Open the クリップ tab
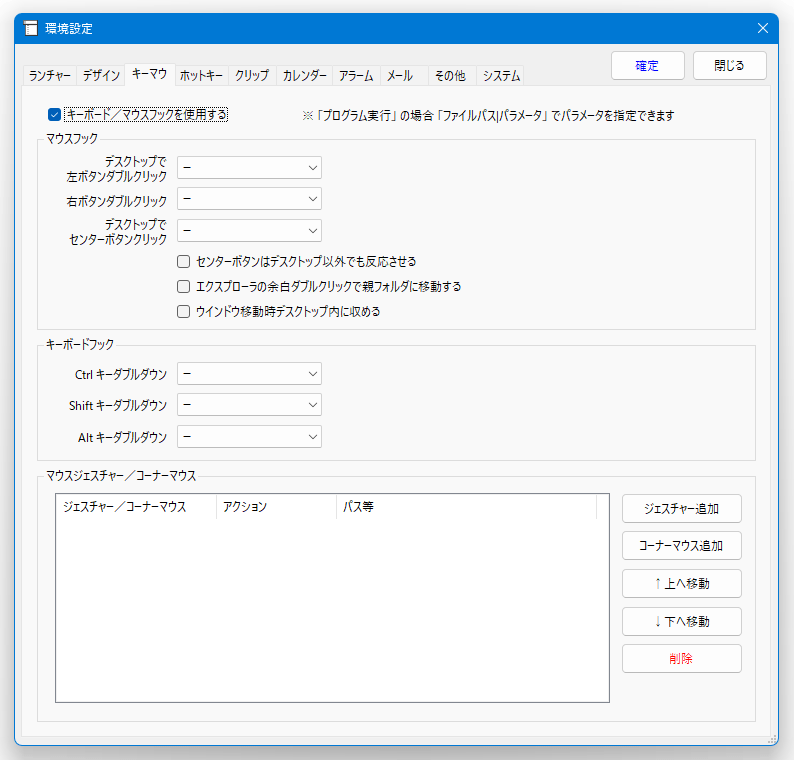The width and height of the screenshot is (794, 760). (252, 75)
